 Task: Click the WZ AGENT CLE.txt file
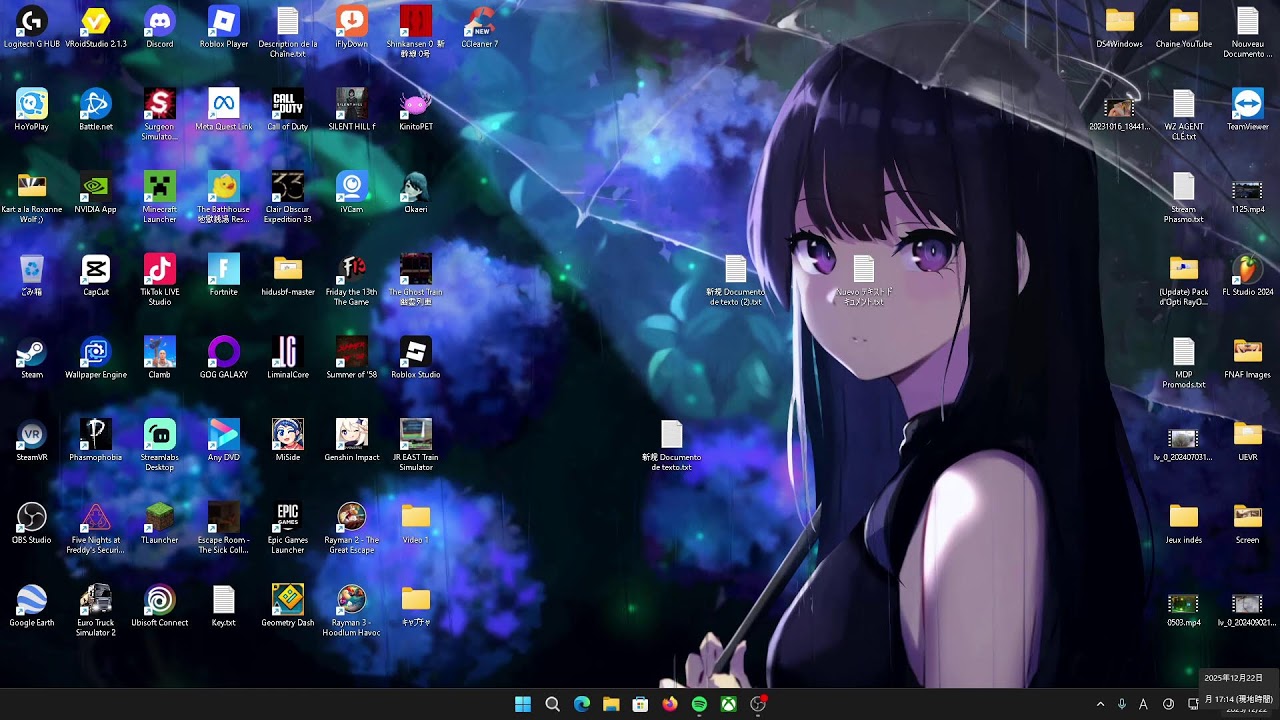pos(1184,115)
